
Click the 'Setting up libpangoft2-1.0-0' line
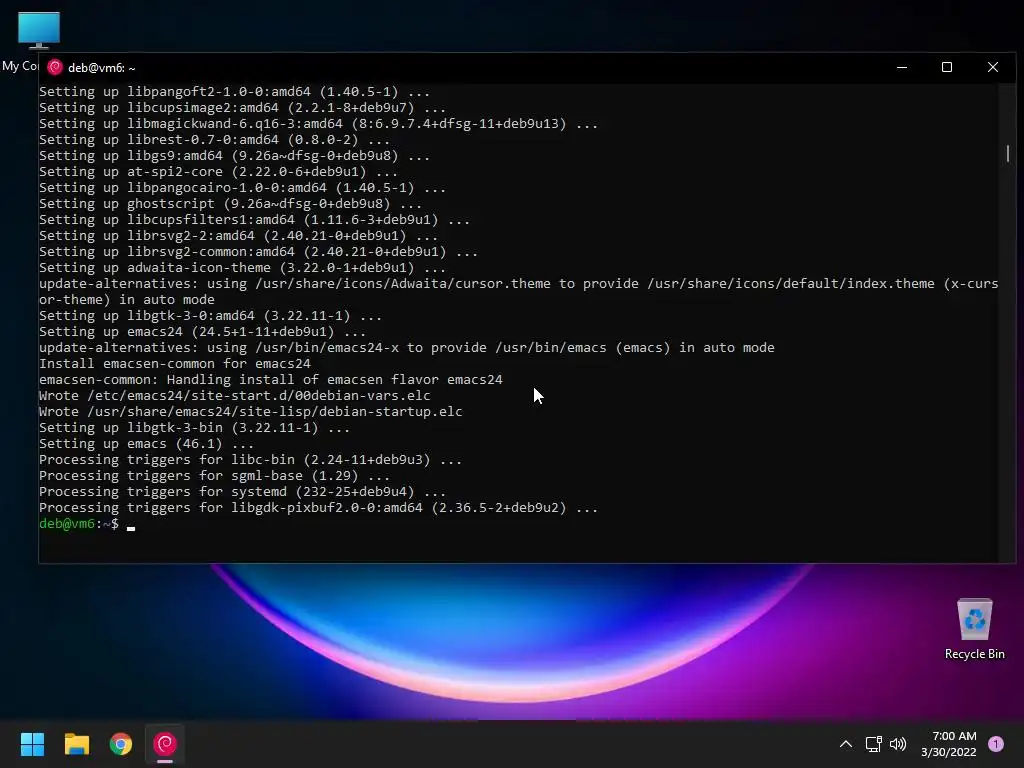tap(234, 92)
